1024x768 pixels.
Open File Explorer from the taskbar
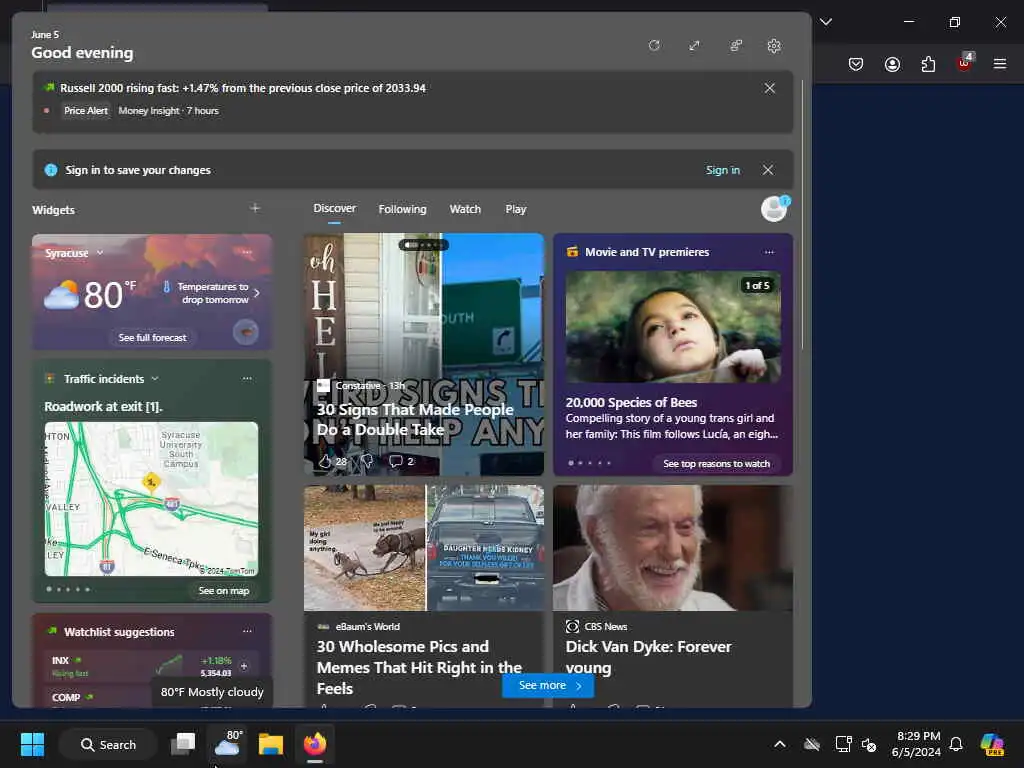click(x=270, y=744)
